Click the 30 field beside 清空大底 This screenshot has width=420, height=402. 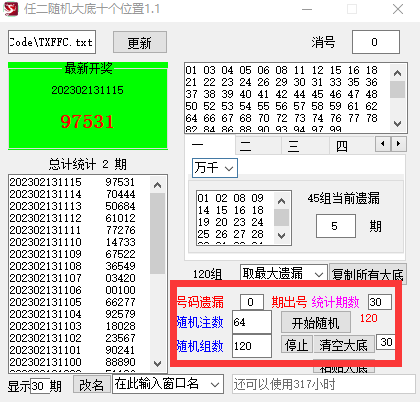point(386,342)
